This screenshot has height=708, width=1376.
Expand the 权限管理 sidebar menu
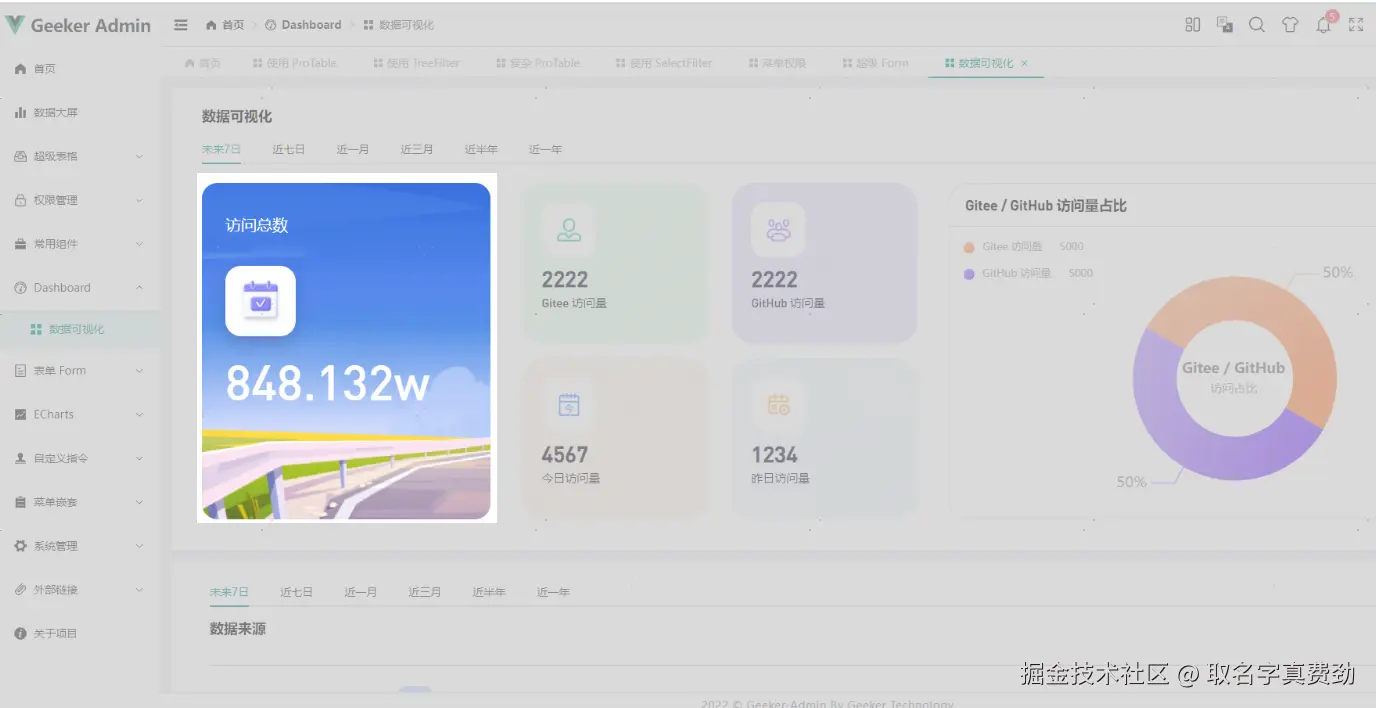pyautogui.click(x=80, y=200)
